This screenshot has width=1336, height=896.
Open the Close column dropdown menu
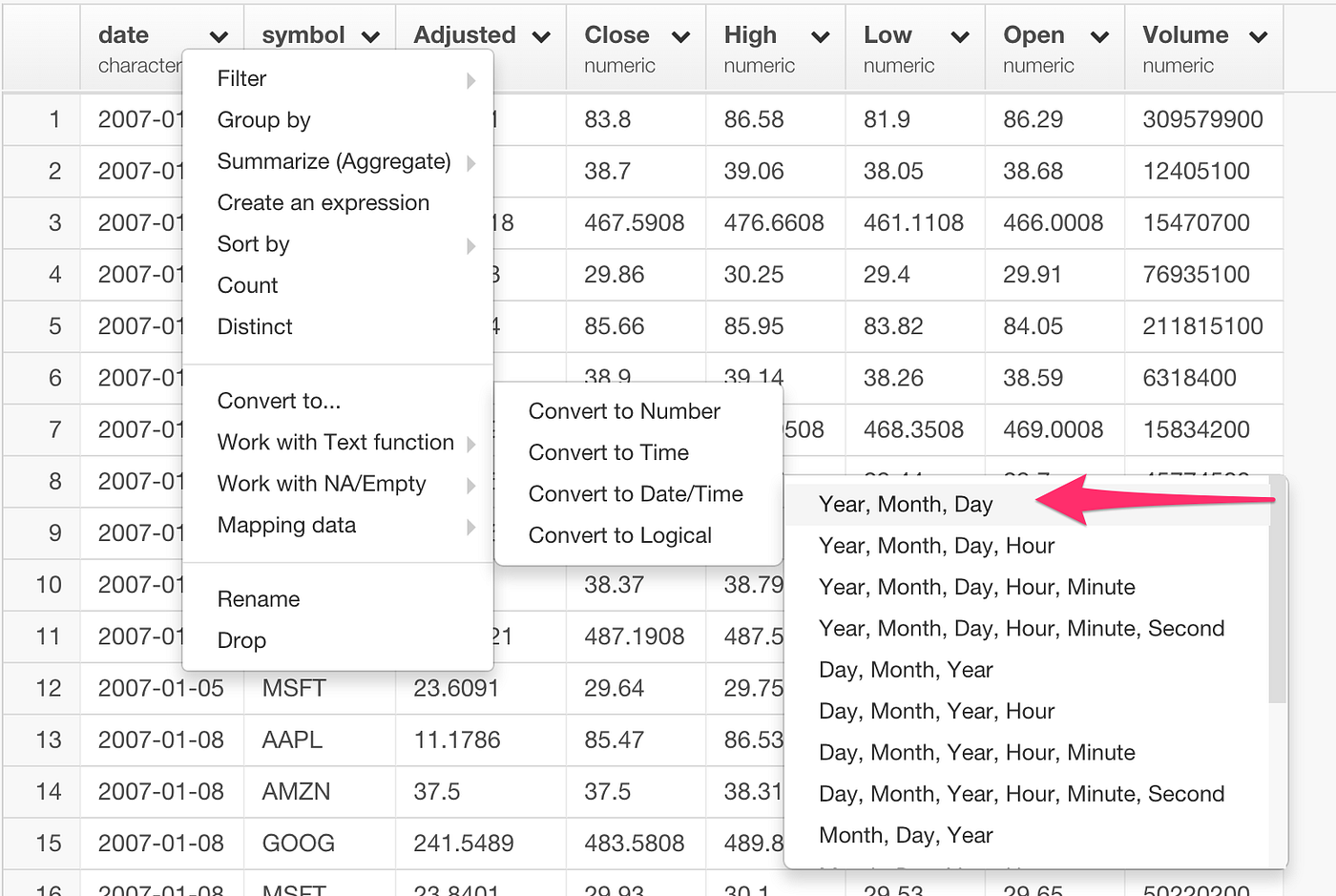tap(680, 35)
